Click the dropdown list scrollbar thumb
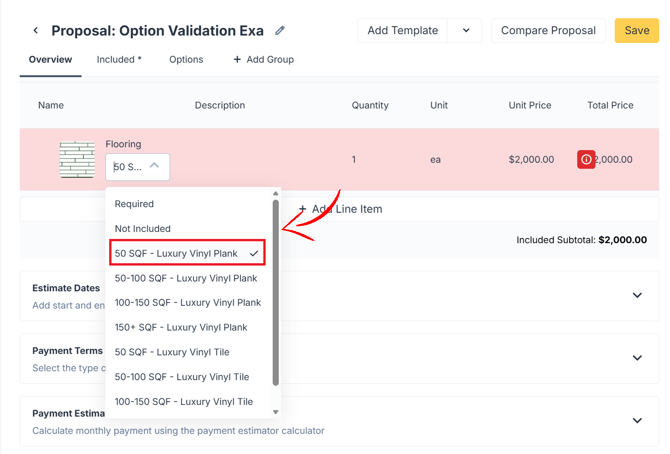Screen dimensions: 670x454 point(276,293)
